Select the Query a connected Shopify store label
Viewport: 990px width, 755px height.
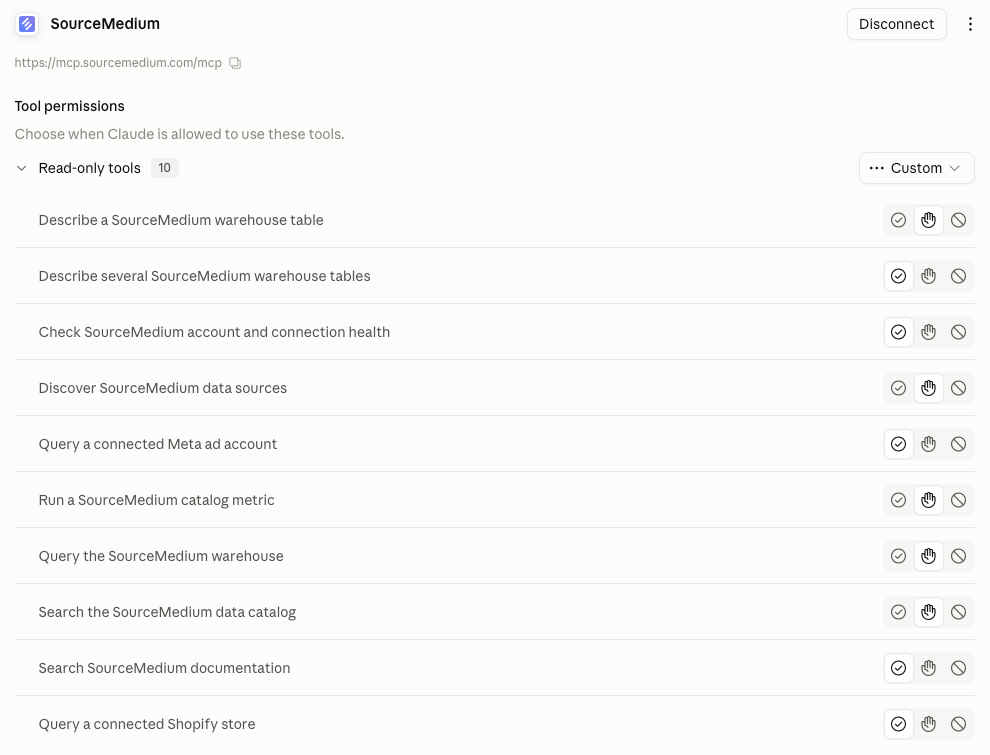(147, 725)
